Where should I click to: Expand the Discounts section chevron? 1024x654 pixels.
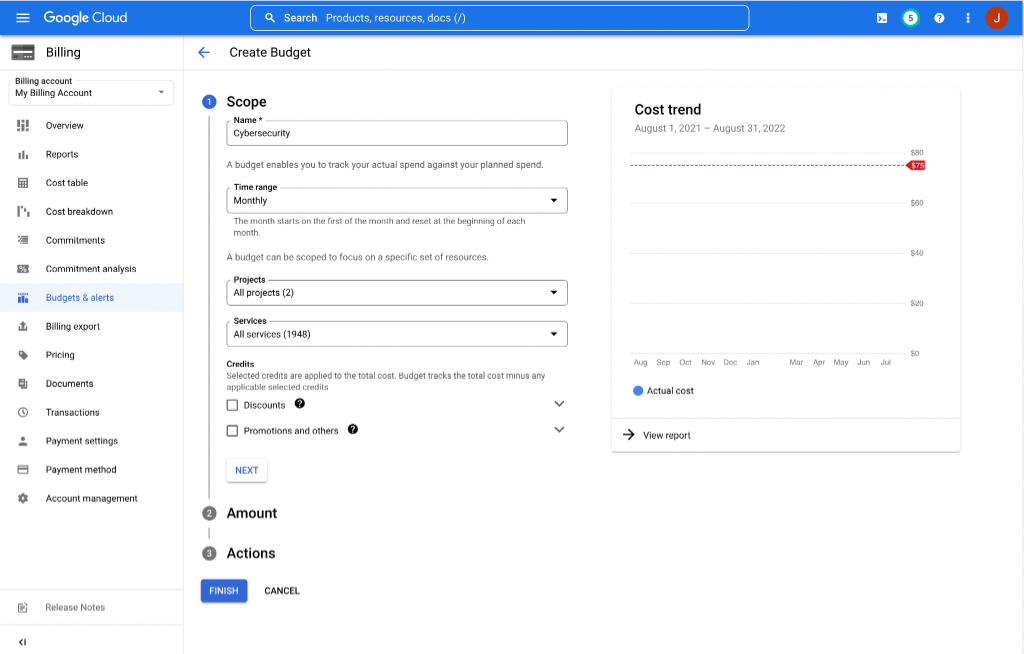(559, 404)
